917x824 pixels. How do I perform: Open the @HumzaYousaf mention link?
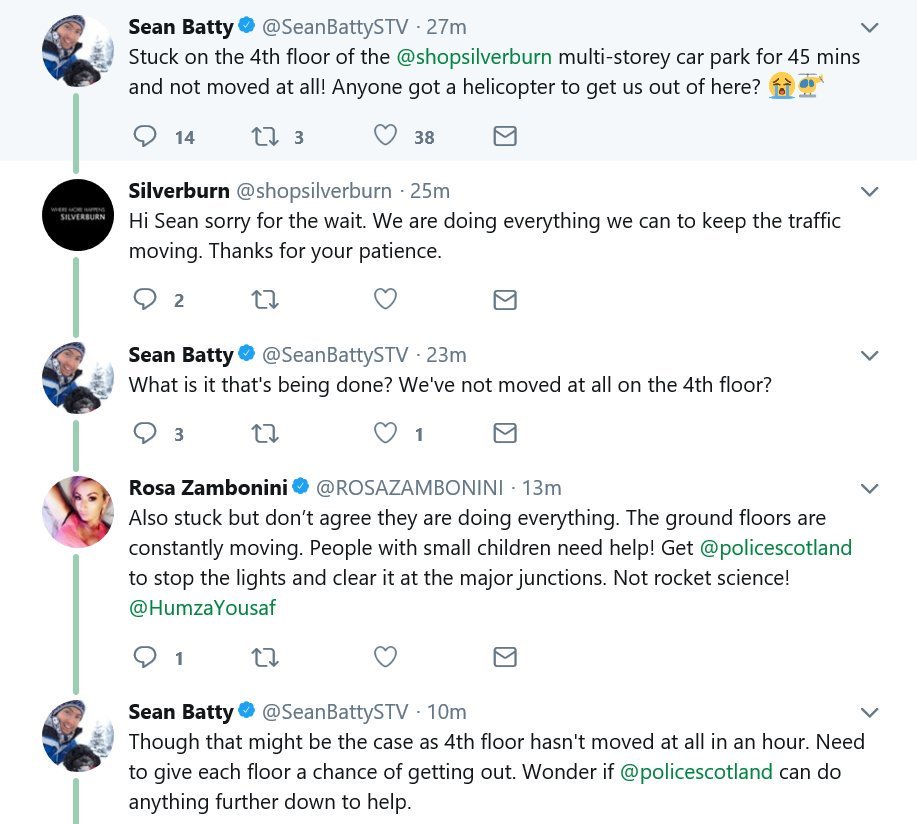pos(202,608)
